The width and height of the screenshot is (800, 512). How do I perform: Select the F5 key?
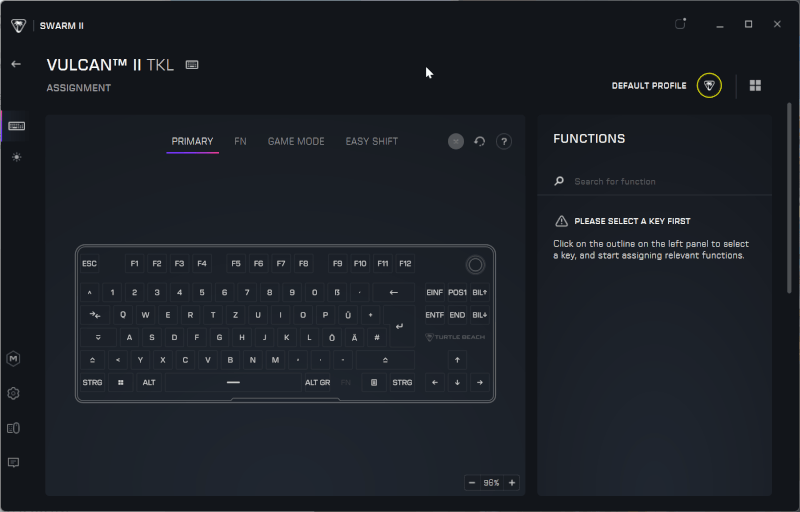coord(236,264)
